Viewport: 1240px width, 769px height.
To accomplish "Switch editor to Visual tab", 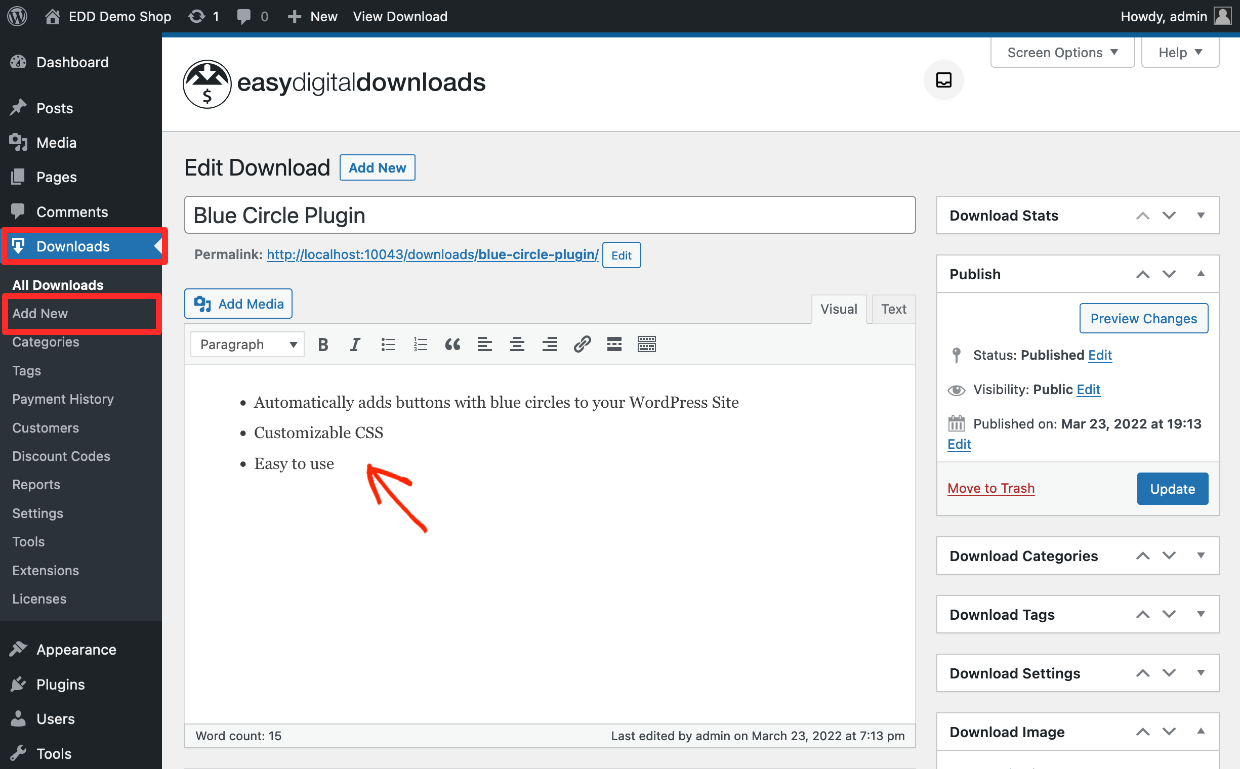I will click(839, 309).
